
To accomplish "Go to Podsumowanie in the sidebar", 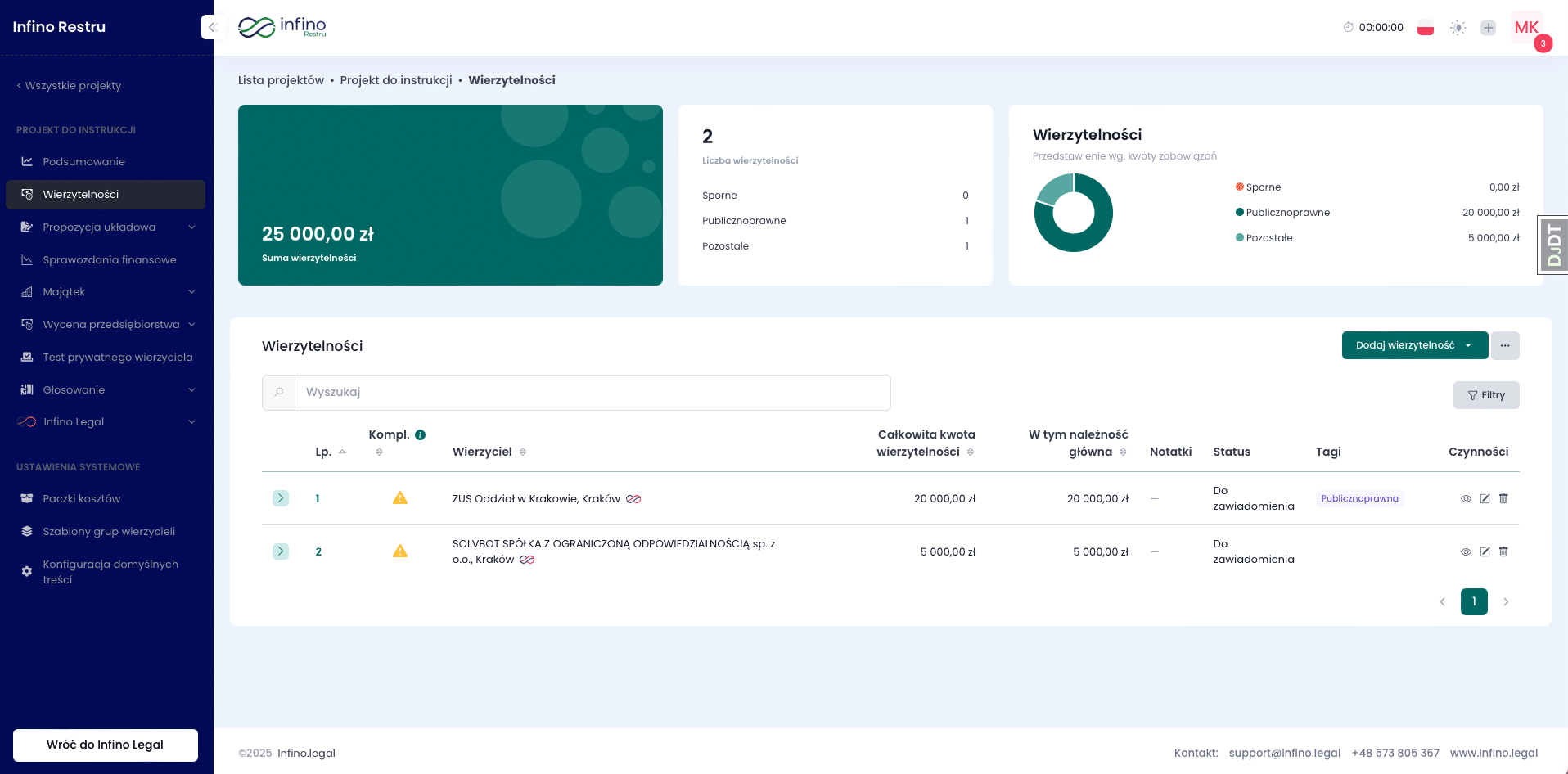I will pos(83,161).
